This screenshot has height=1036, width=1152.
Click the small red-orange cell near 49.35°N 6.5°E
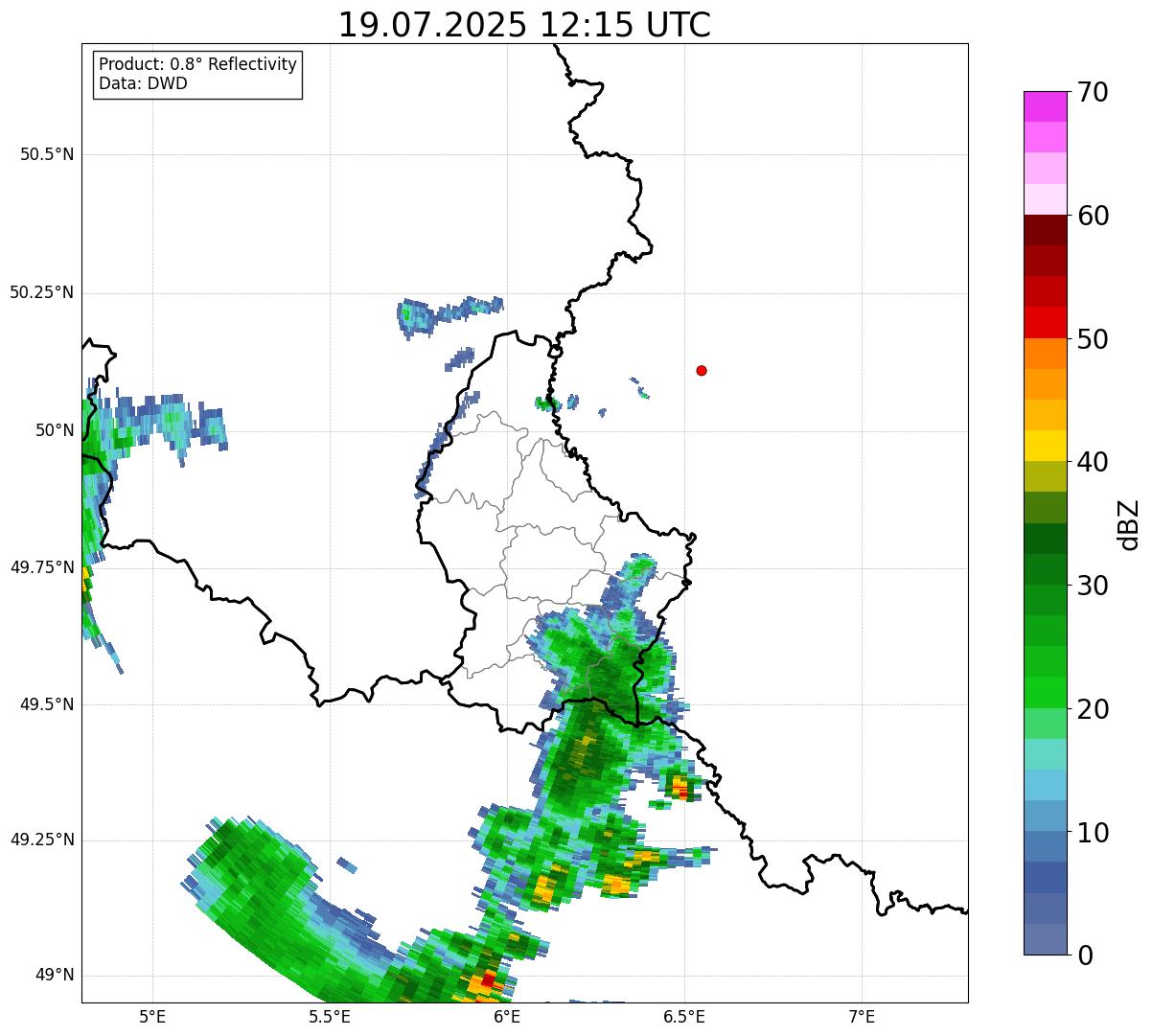680,788
